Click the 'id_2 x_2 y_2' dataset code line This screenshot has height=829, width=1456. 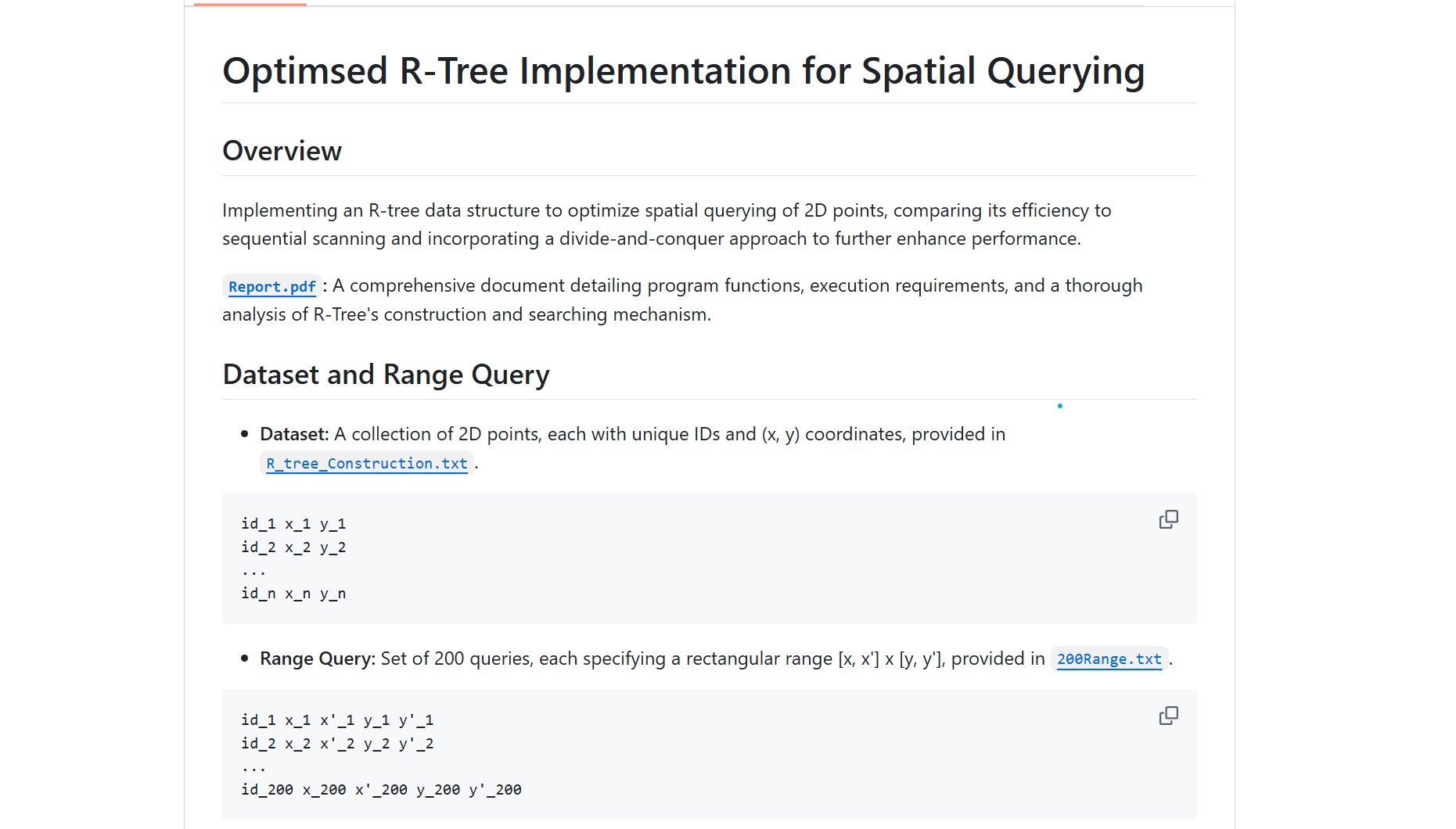click(x=293, y=547)
